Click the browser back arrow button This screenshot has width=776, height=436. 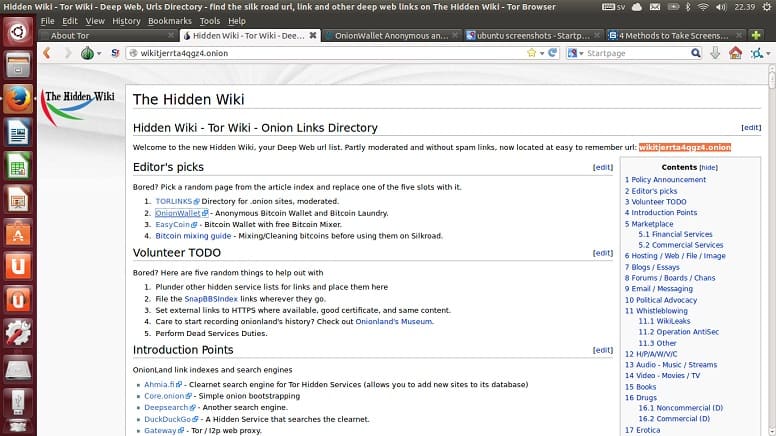coord(47,53)
